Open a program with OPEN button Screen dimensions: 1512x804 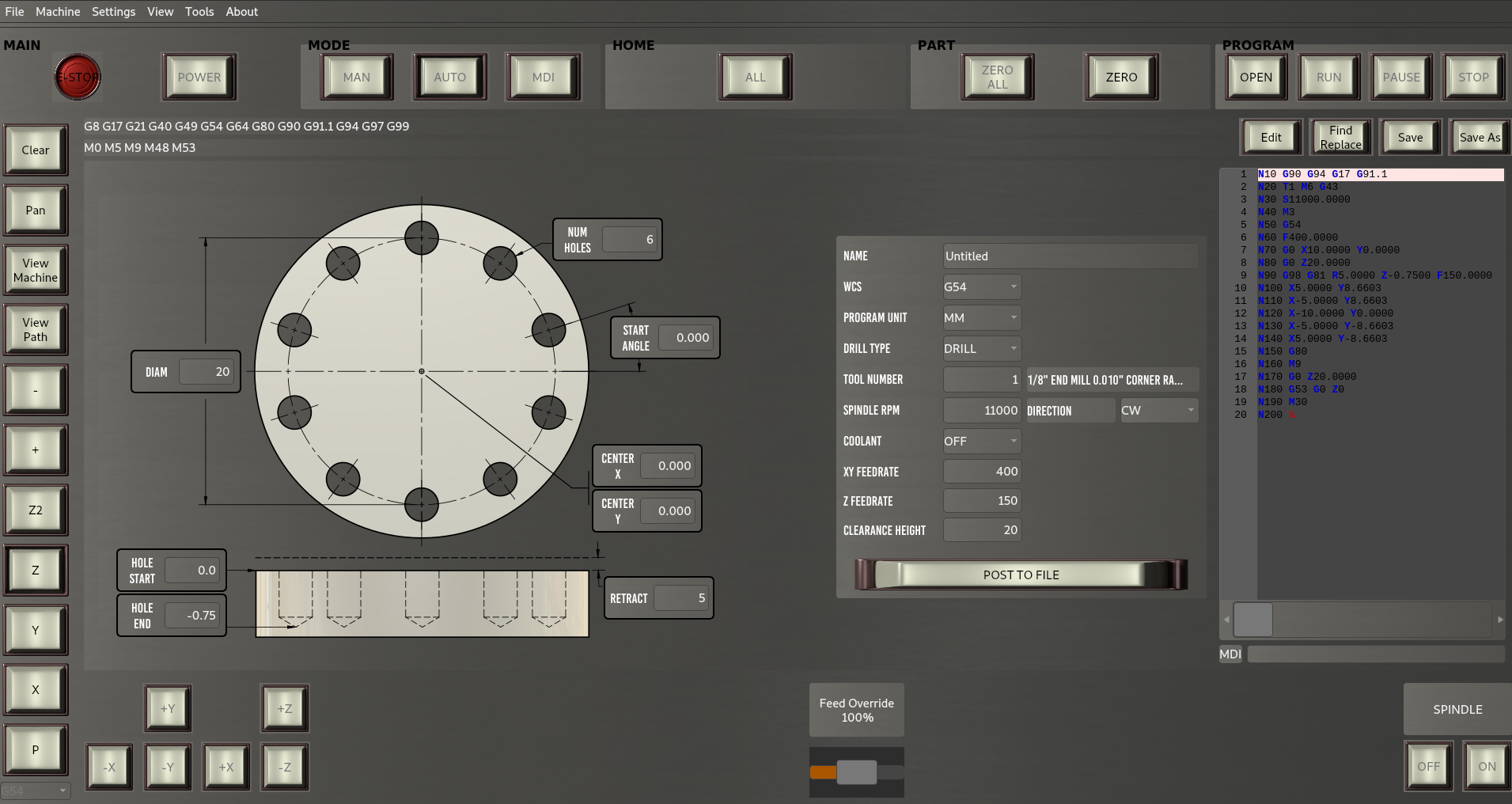[x=1256, y=77]
